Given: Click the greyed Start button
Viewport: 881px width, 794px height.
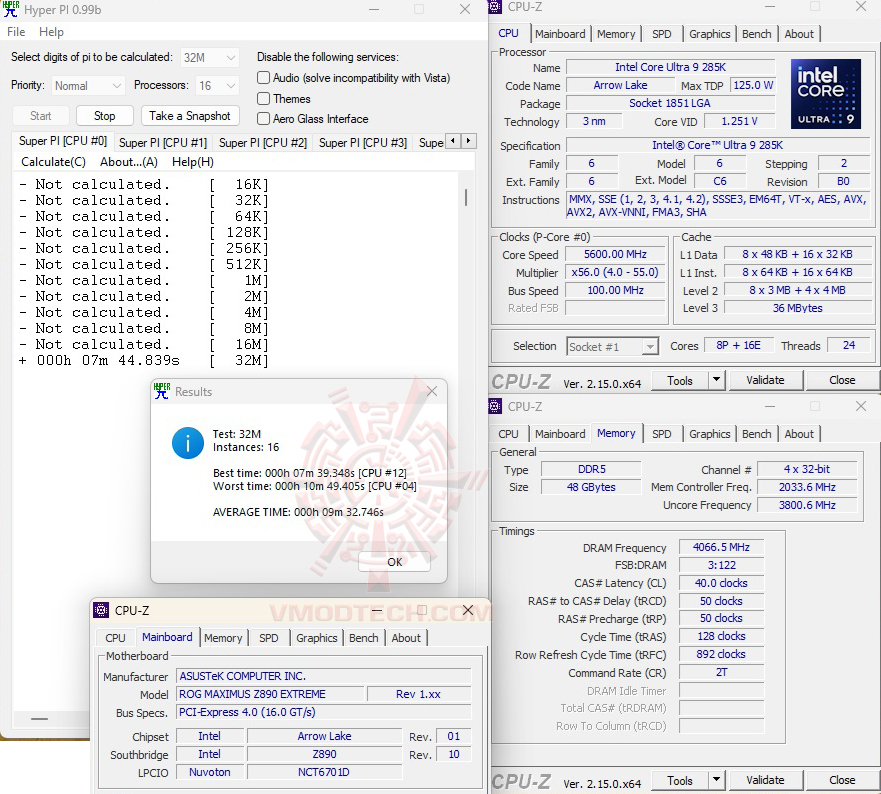Looking at the screenshot, I should click(x=40, y=116).
